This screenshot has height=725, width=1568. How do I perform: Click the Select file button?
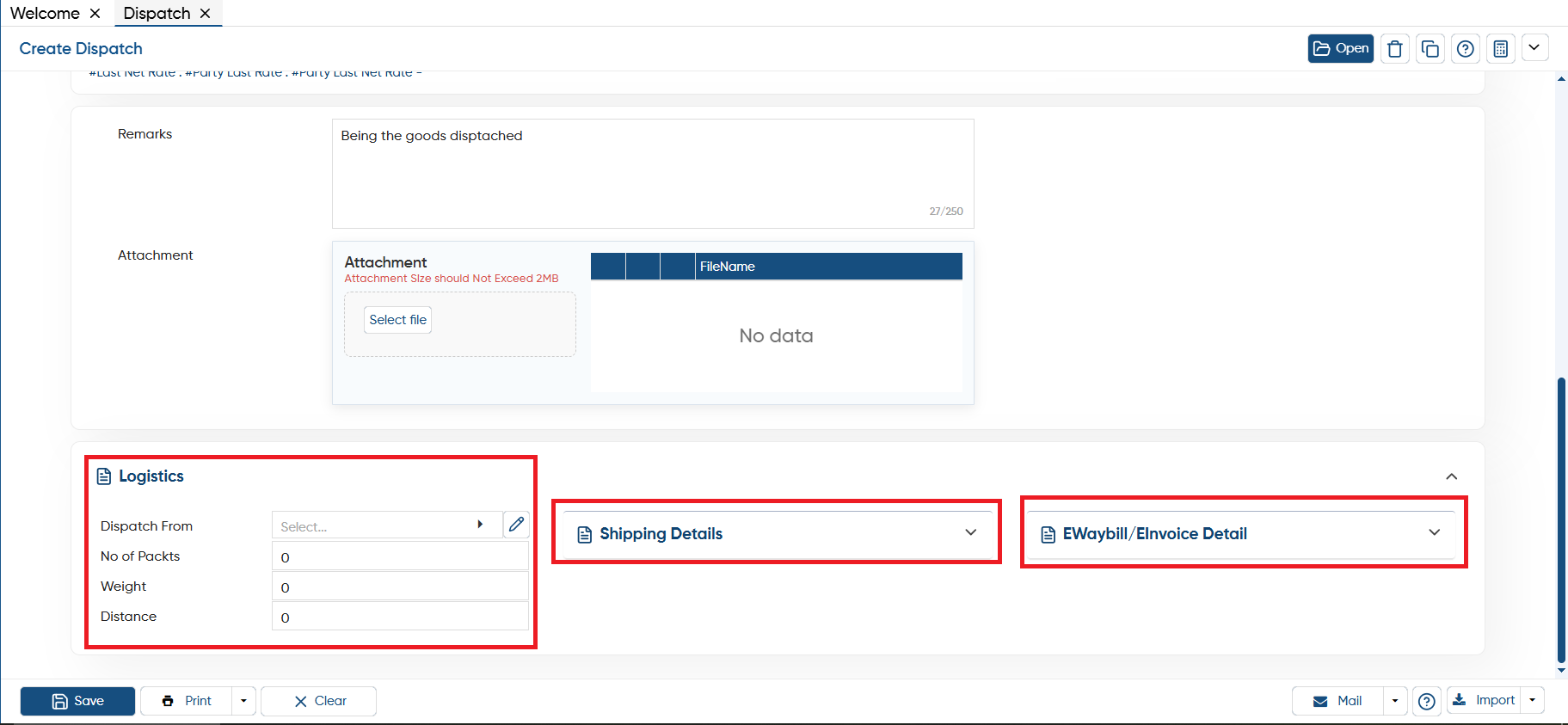[x=397, y=320]
